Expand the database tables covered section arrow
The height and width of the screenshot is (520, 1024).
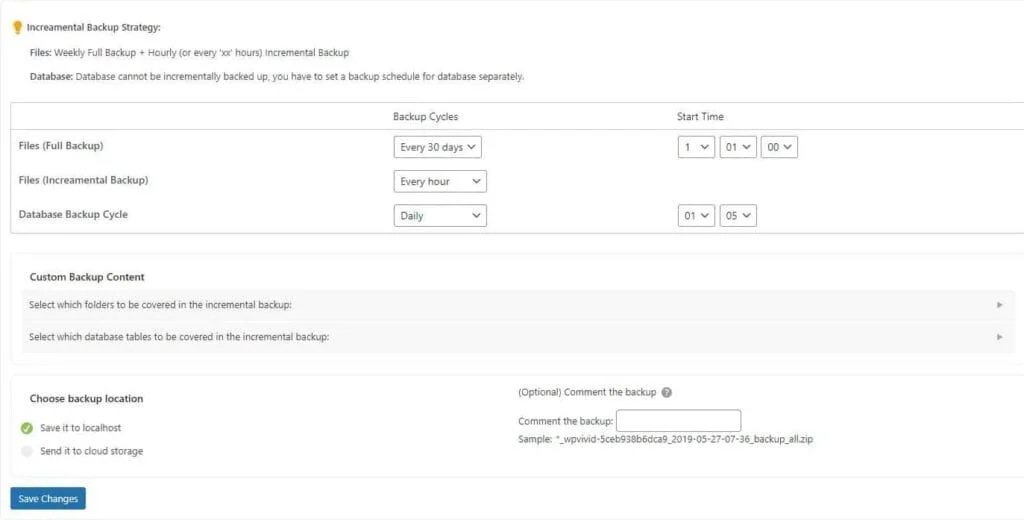[x=999, y=337]
